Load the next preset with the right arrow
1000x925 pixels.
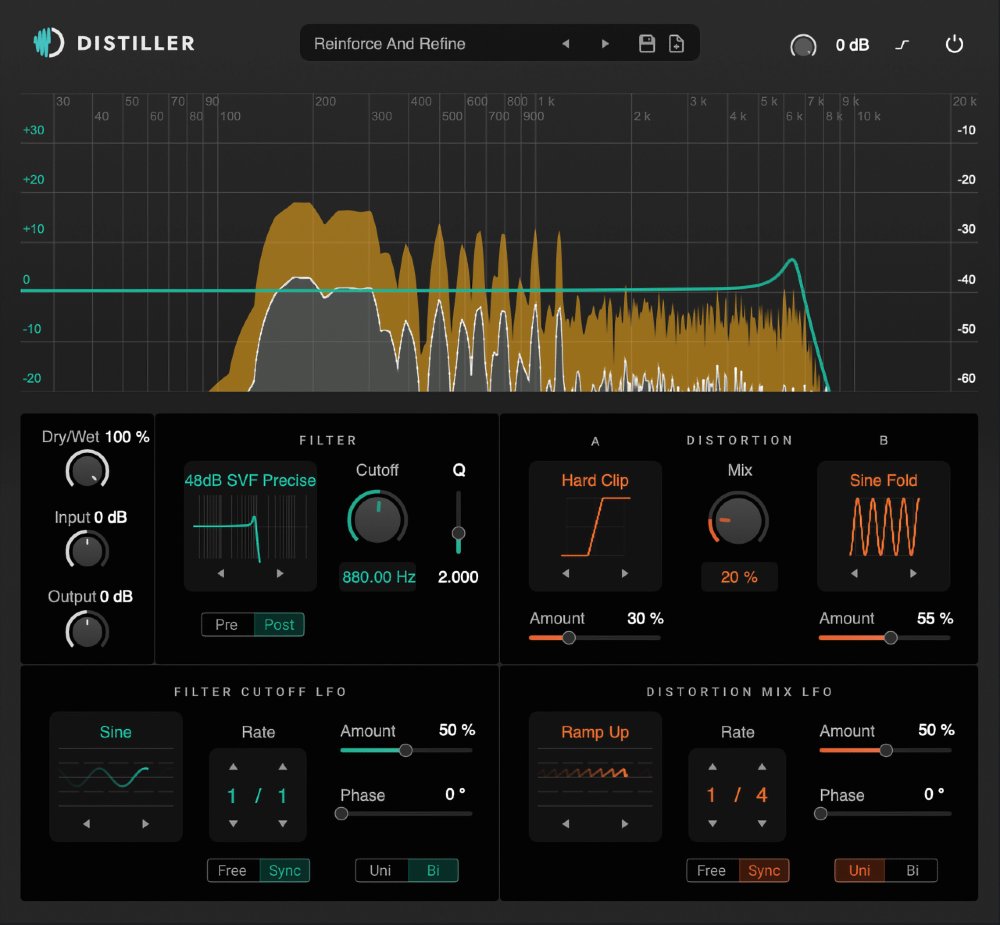point(606,43)
